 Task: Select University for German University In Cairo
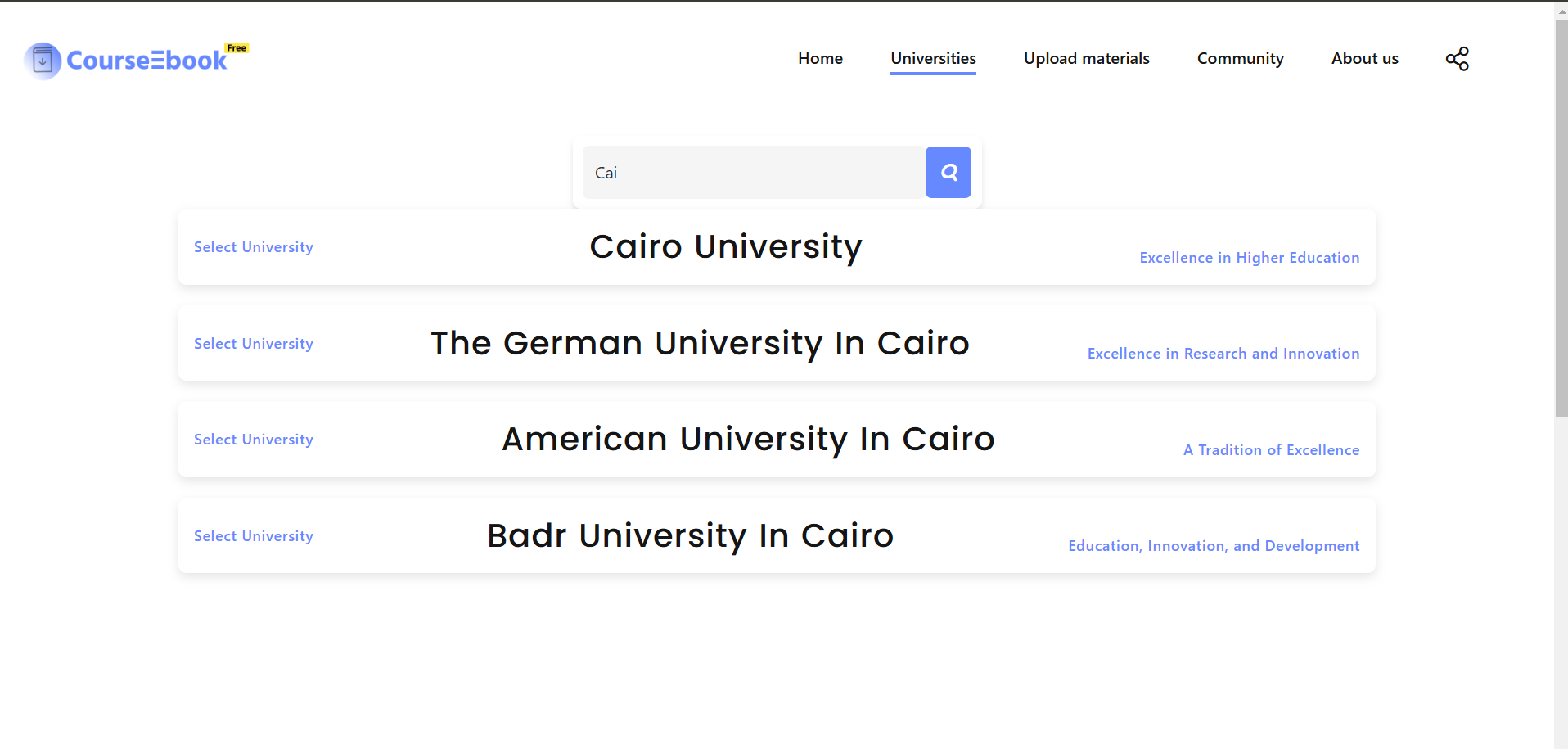[x=254, y=344]
